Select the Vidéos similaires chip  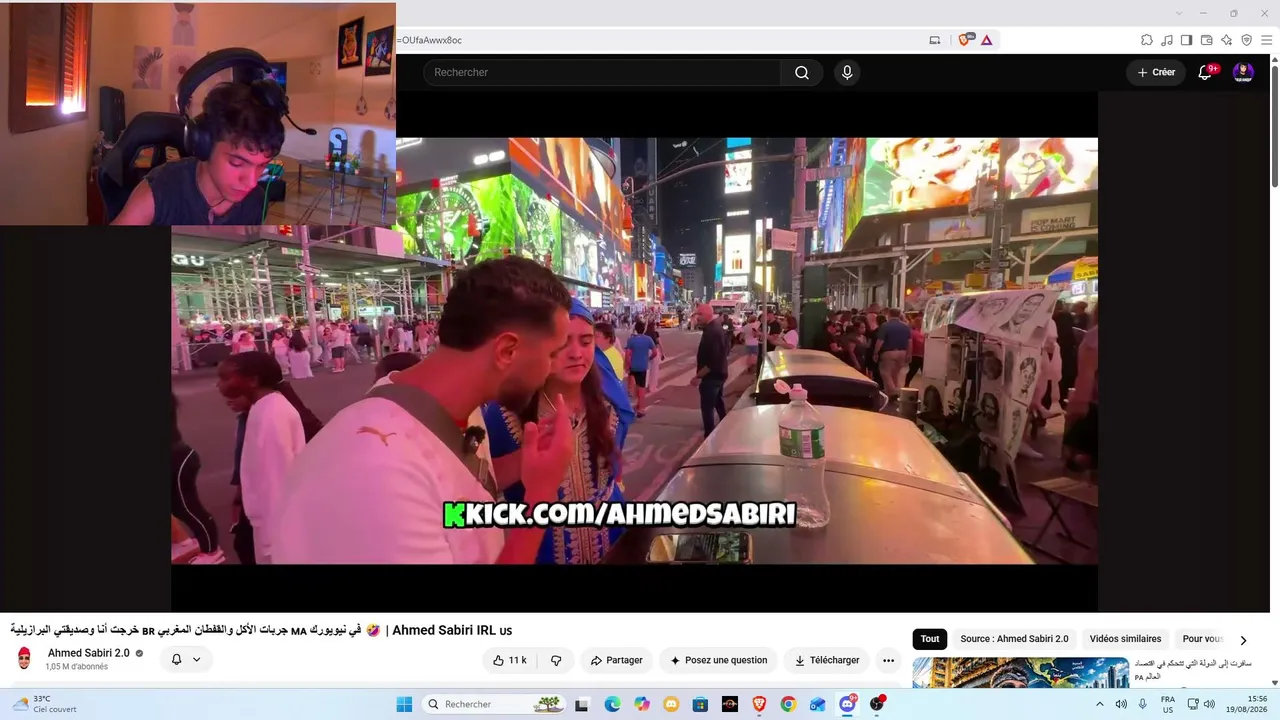[1125, 639]
